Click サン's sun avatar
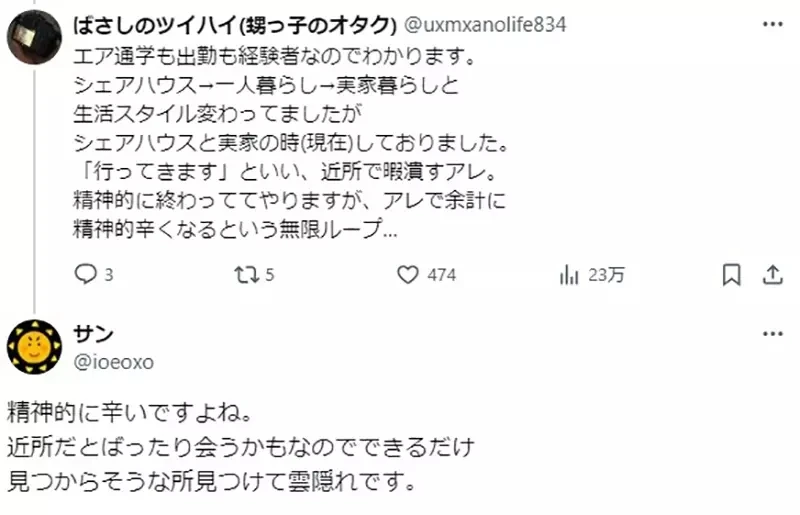The width and height of the screenshot is (800, 515). 34,348
